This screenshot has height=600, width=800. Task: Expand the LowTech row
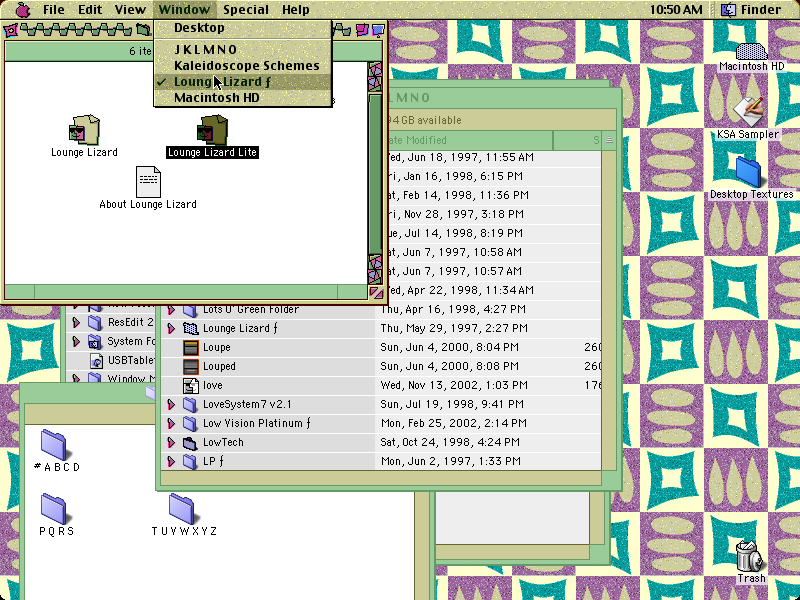(x=171, y=442)
